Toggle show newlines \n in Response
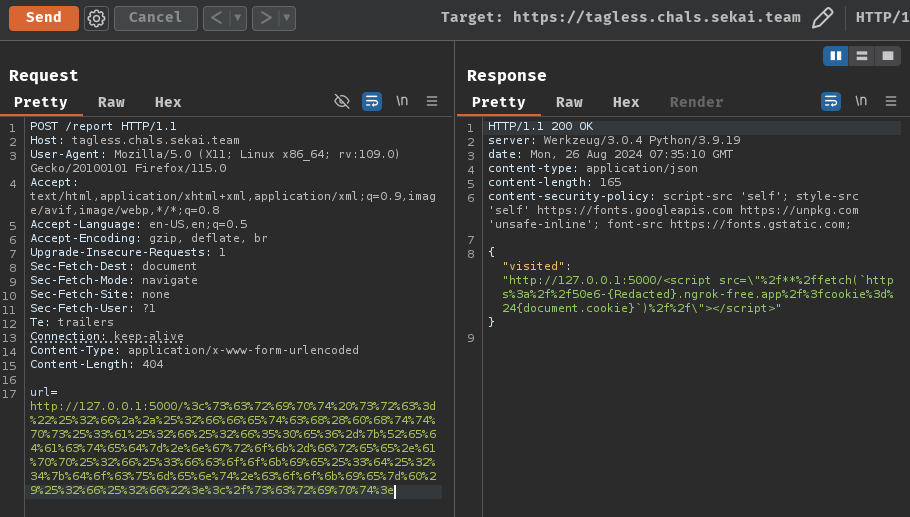Screen dimensions: 910x517 point(861,101)
